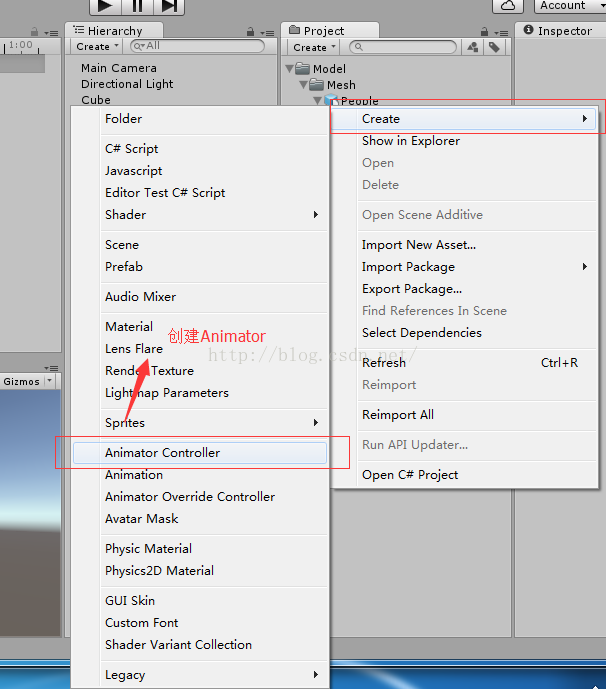Open the Gizmos dropdown

(x=27, y=381)
